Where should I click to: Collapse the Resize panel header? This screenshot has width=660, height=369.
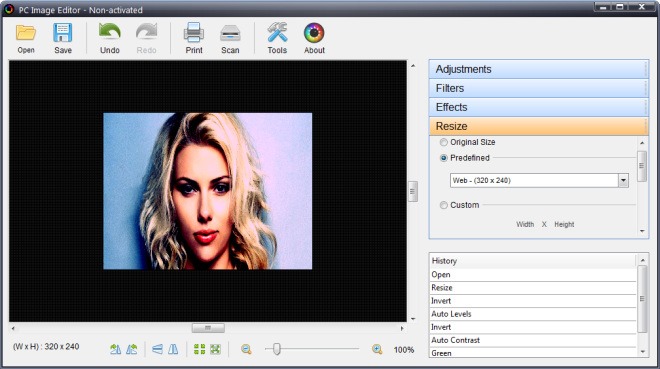[x=539, y=126]
